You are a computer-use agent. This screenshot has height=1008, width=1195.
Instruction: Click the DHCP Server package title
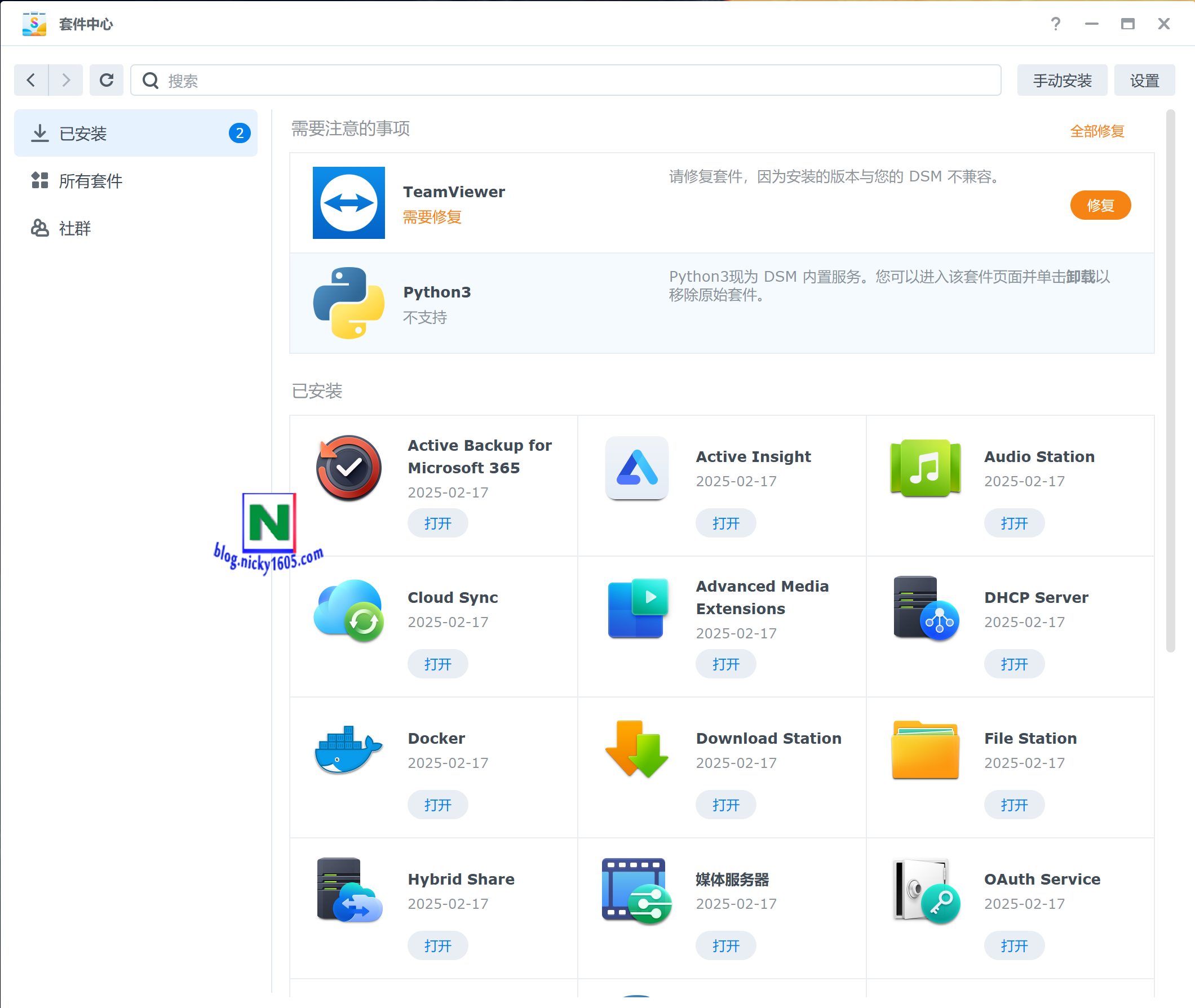1036,597
